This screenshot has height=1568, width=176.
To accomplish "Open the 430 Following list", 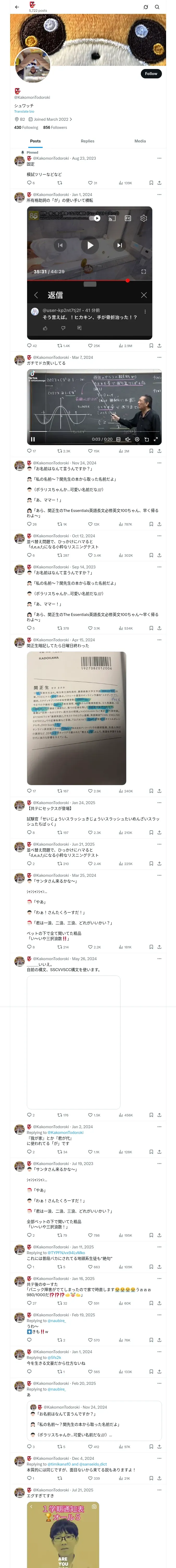I will (26, 127).
